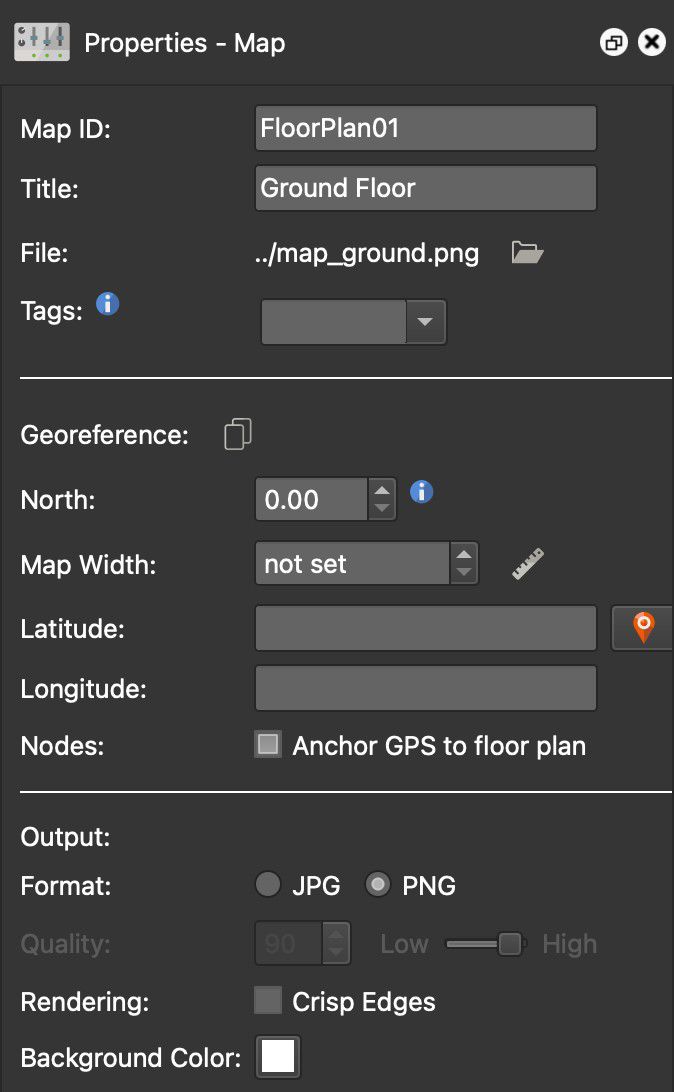674x1092 pixels.
Task: Increase North value with up arrow
Action: pos(382,490)
